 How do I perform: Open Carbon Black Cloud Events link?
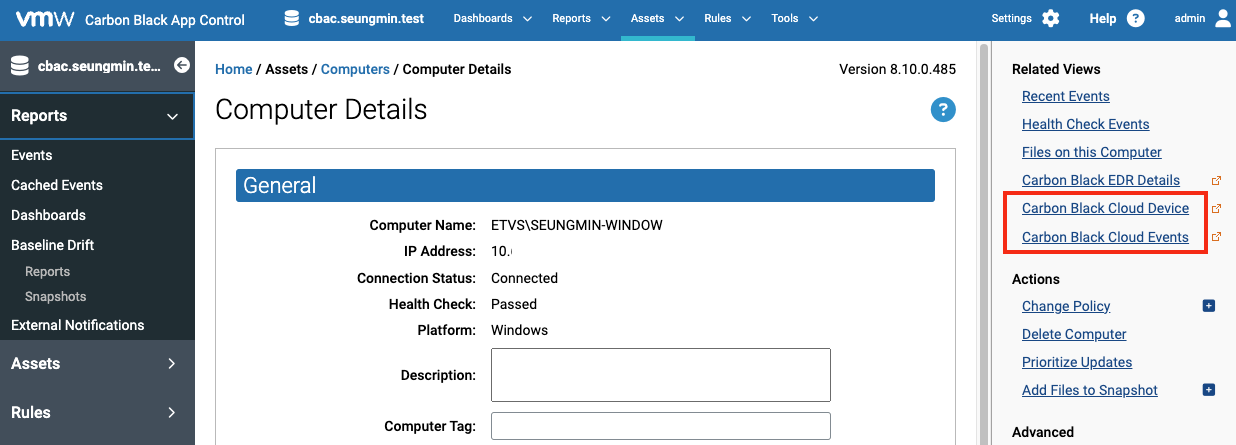1105,237
